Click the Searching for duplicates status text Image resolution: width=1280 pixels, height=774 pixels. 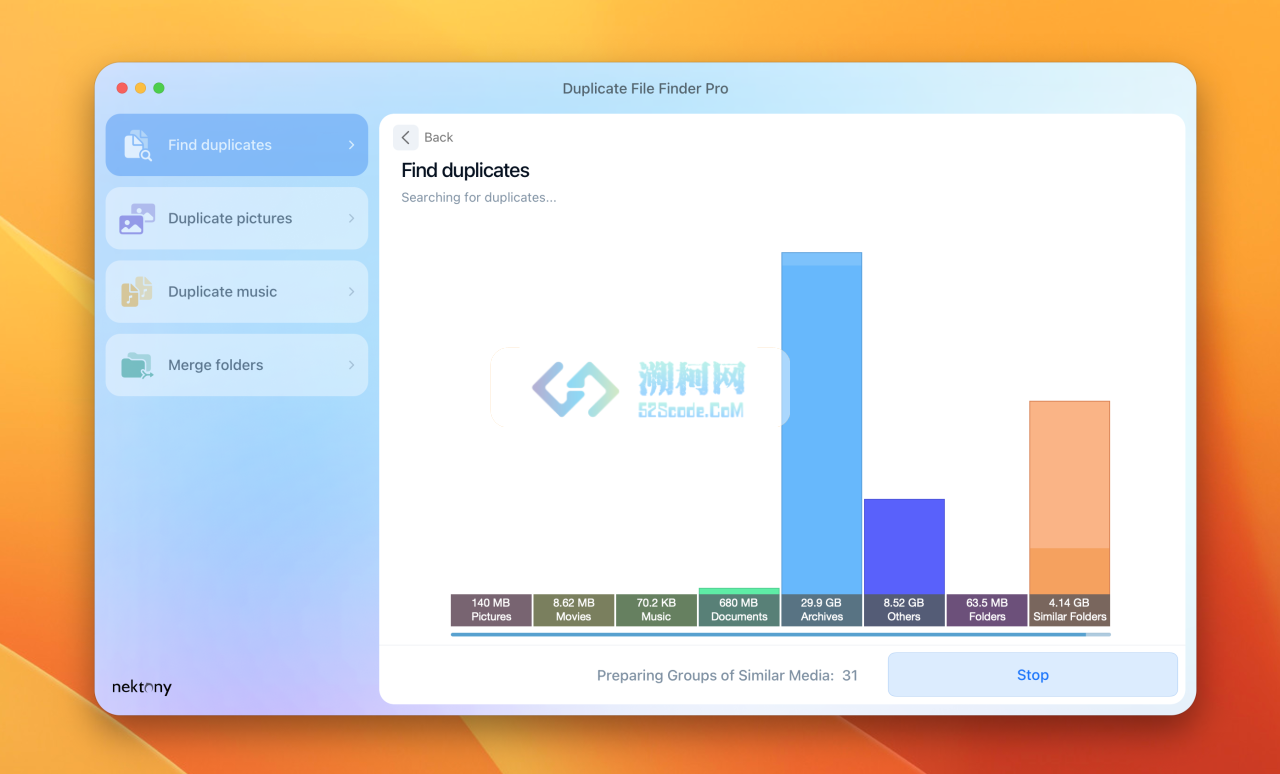pos(479,198)
